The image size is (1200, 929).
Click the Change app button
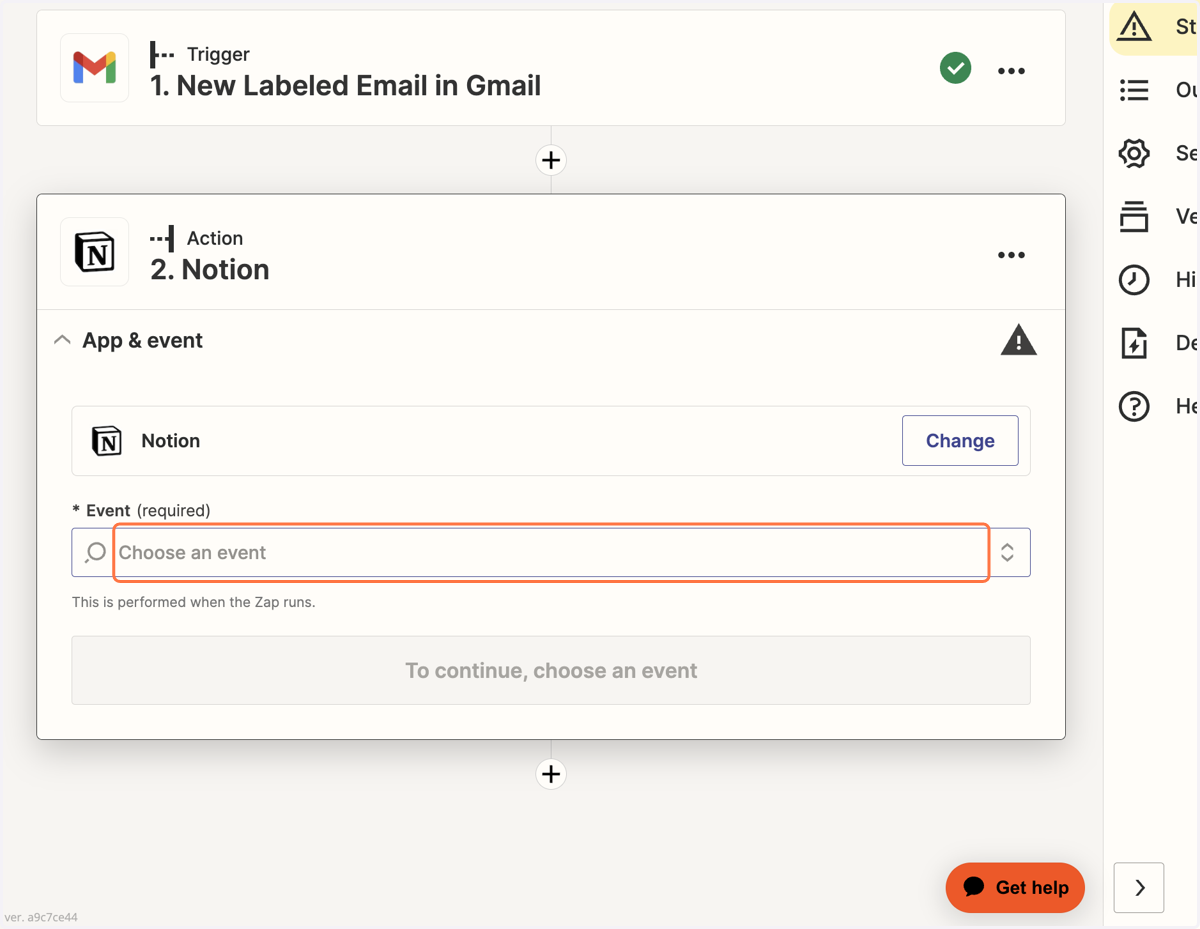click(960, 441)
